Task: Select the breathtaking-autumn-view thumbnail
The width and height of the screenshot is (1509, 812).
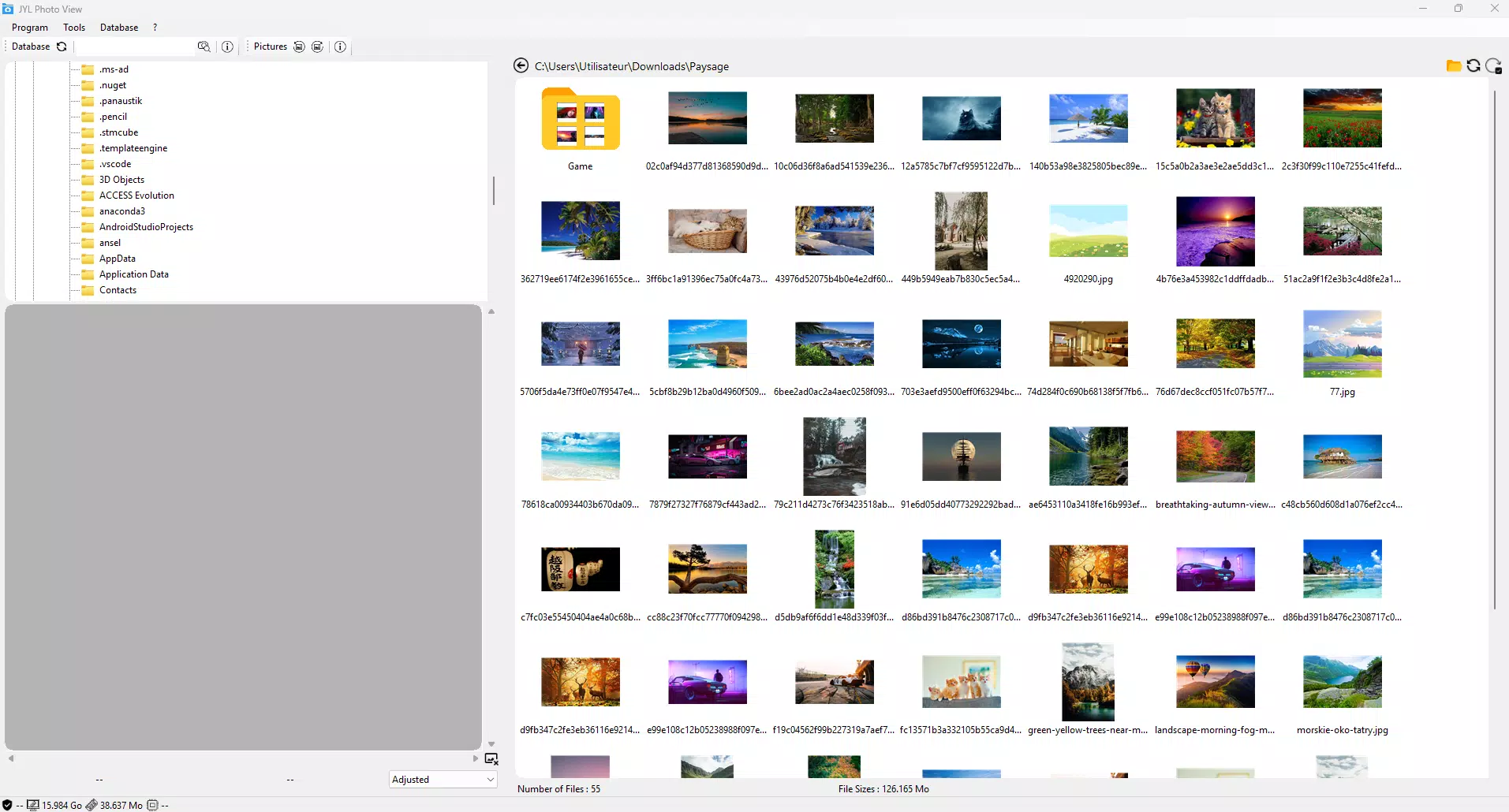Action: pos(1215,456)
